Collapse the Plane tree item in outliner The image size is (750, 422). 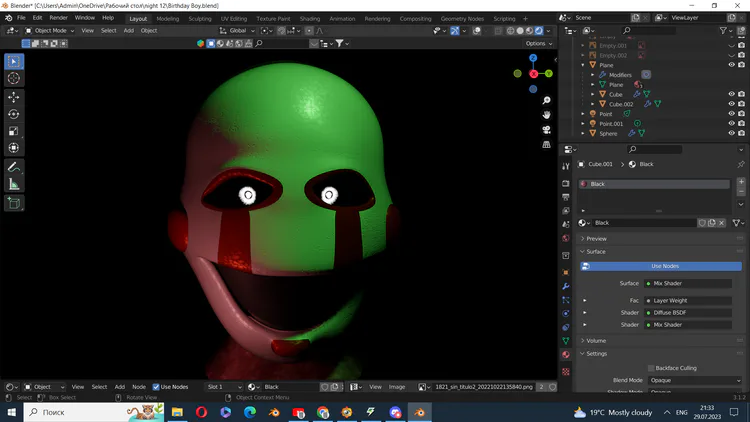[x=583, y=65]
